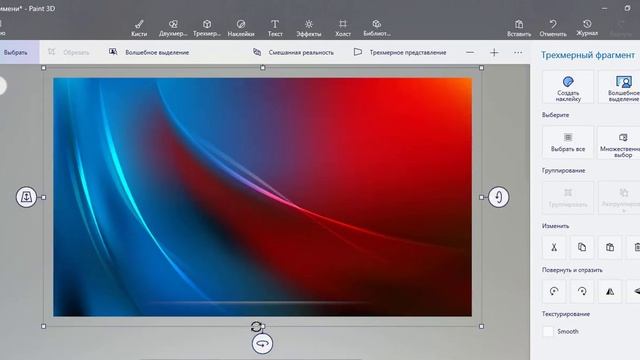Open the Stickers (Наклейки) tab
This screenshot has height=360, width=640.
tap(241, 28)
